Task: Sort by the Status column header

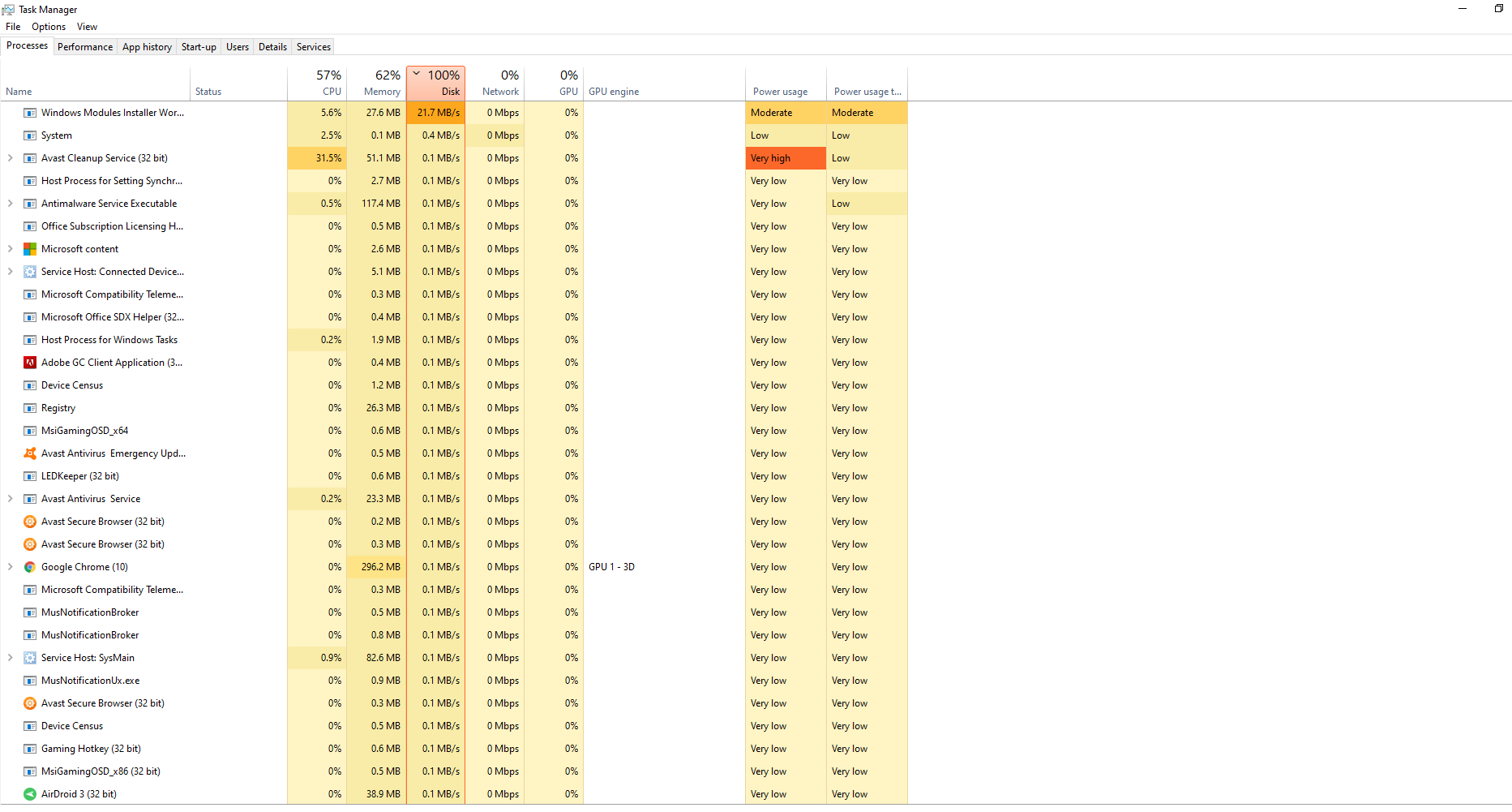Action: point(238,84)
